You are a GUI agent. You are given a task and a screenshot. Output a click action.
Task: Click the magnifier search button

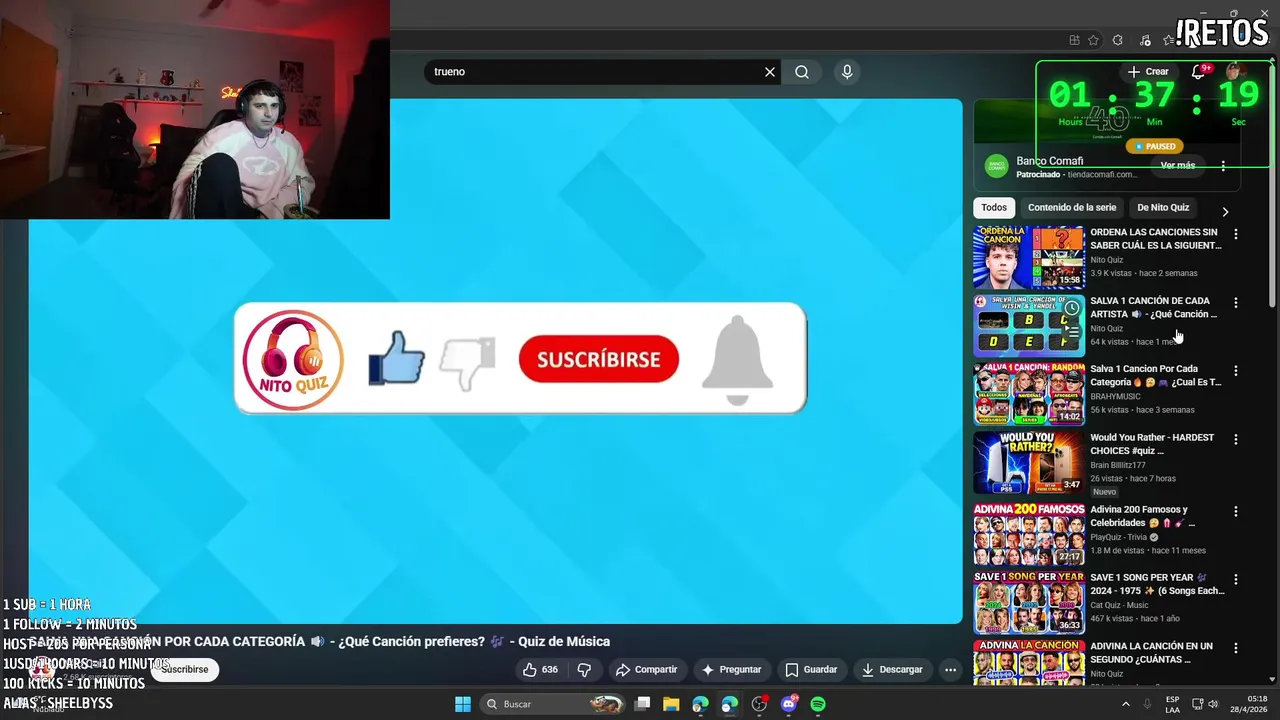[x=802, y=72]
